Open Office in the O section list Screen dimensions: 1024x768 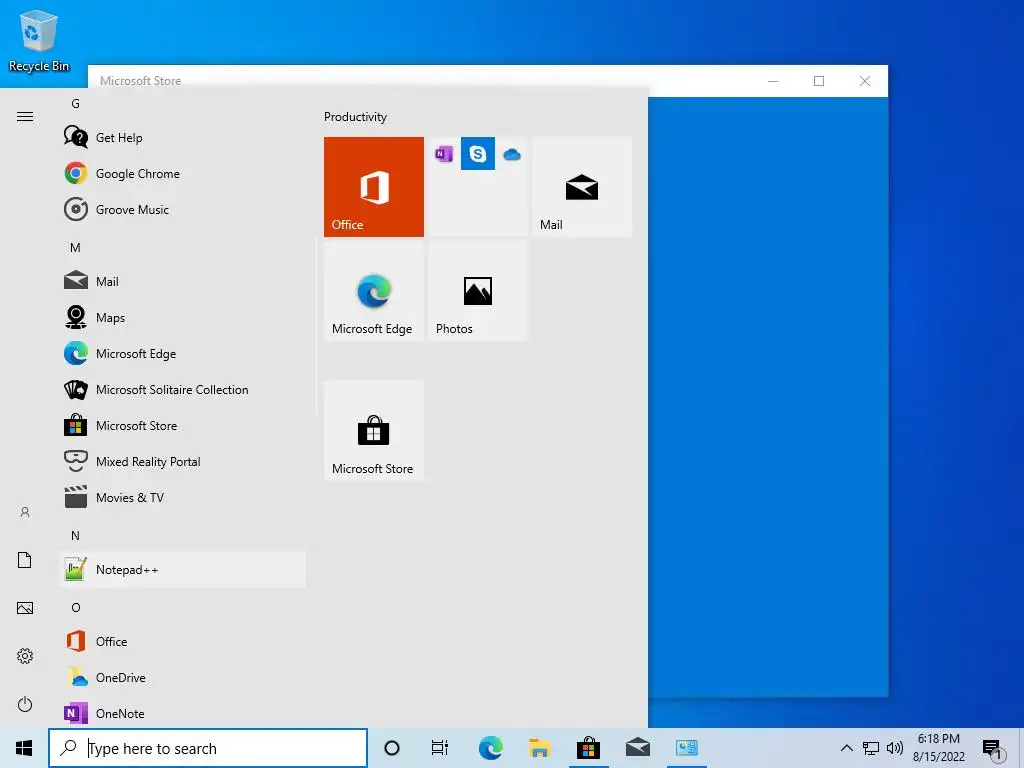point(183,641)
